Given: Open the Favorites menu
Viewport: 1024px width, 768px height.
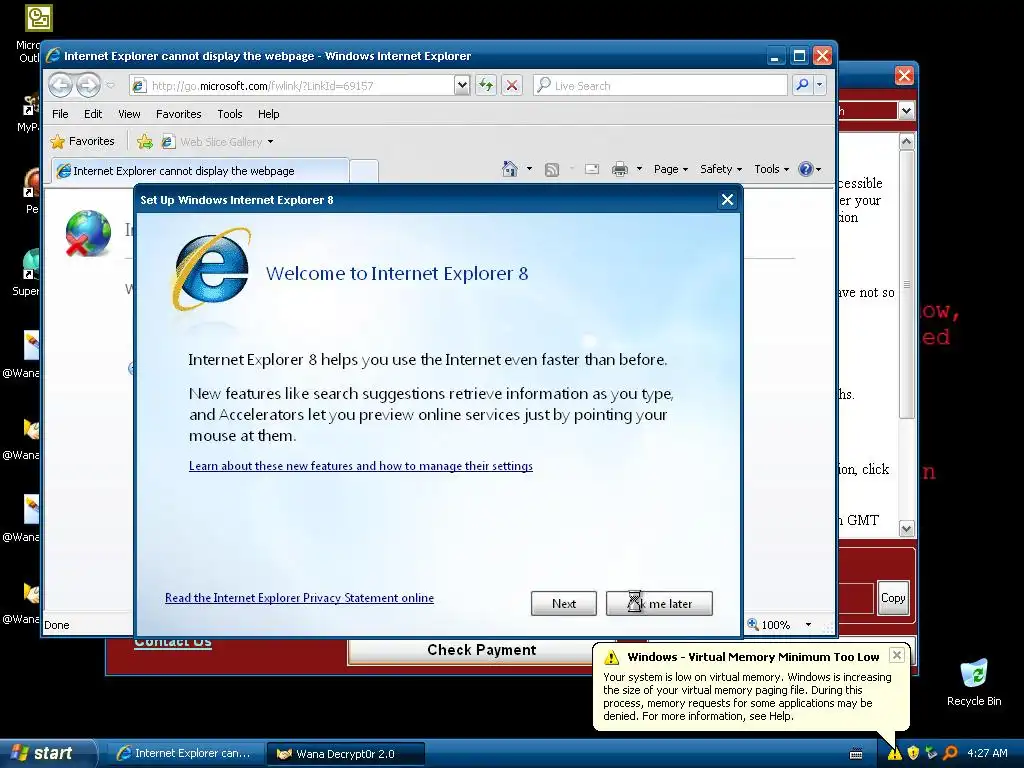Looking at the screenshot, I should pyautogui.click(x=178, y=114).
